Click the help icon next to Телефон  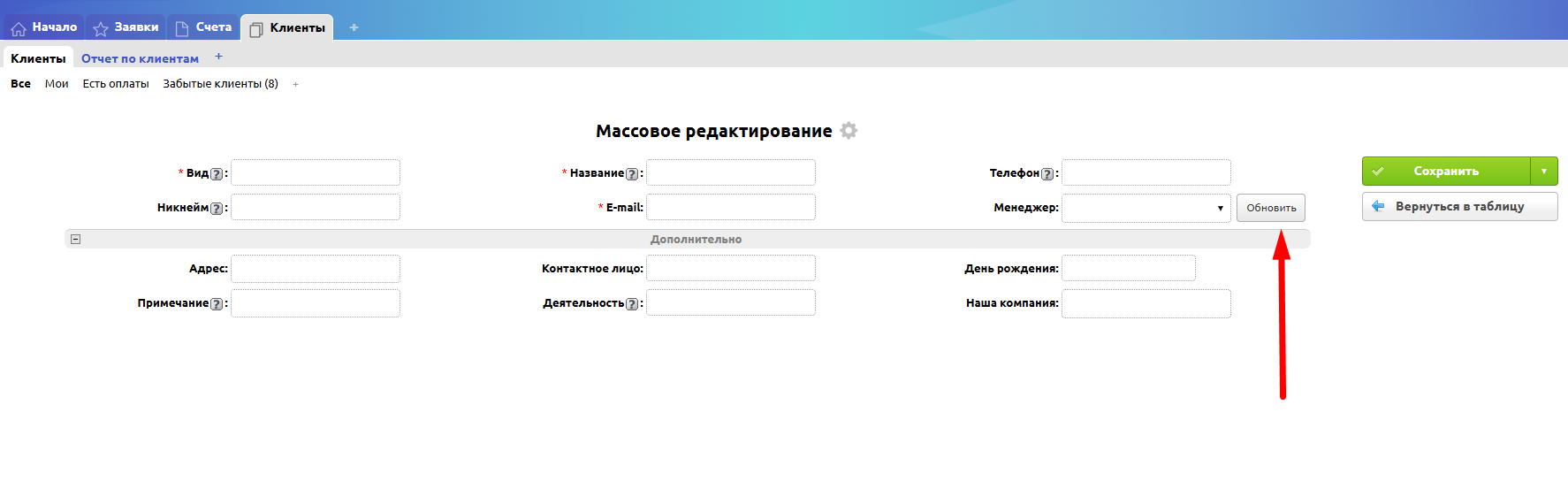pyautogui.click(x=1047, y=174)
